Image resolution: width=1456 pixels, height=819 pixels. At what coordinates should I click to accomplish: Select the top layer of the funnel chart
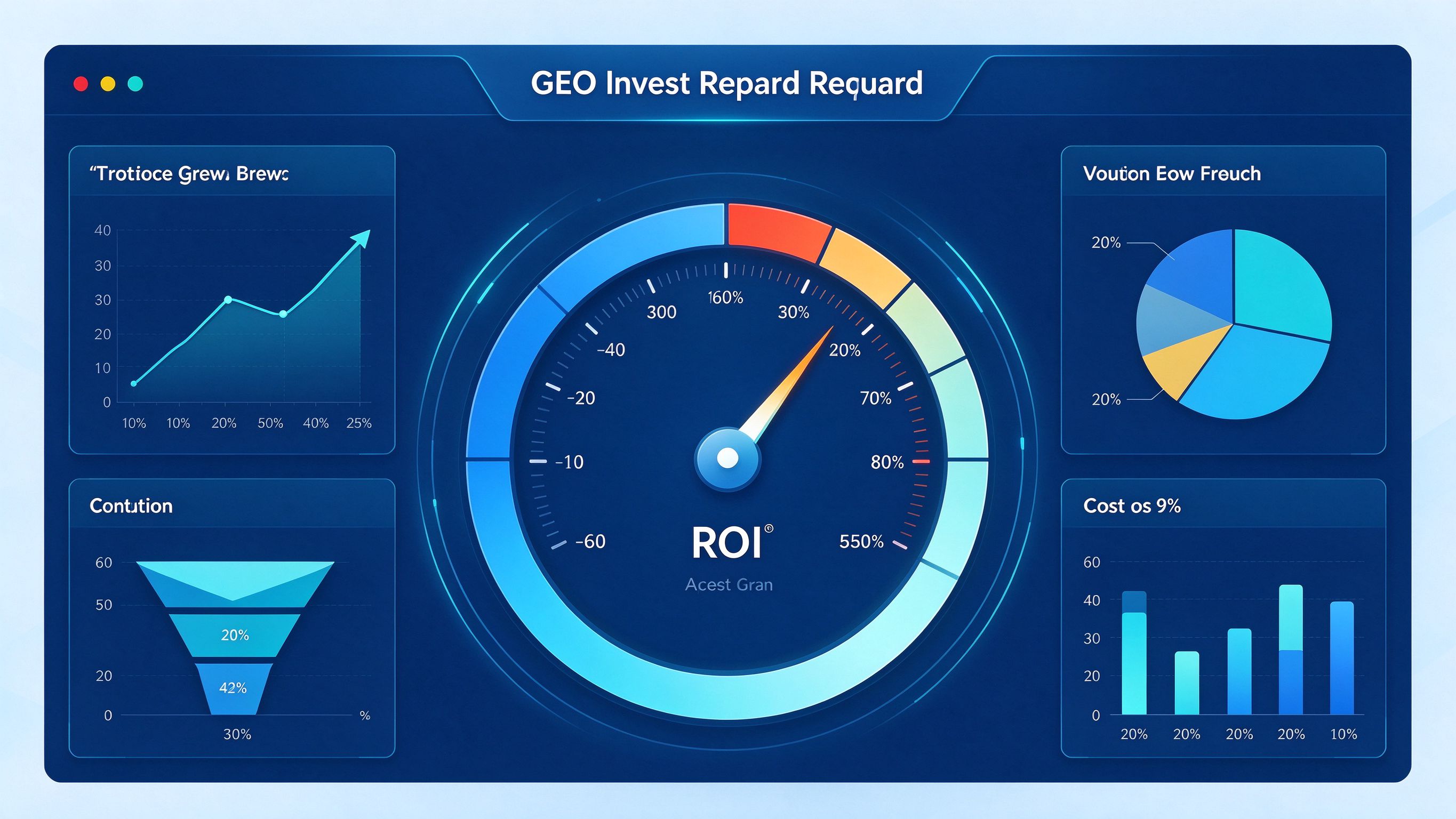[235, 584]
